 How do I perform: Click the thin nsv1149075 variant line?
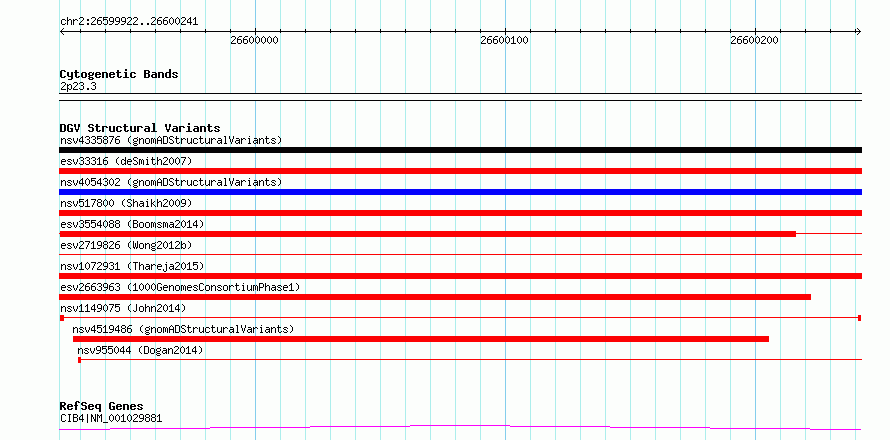pos(460,318)
